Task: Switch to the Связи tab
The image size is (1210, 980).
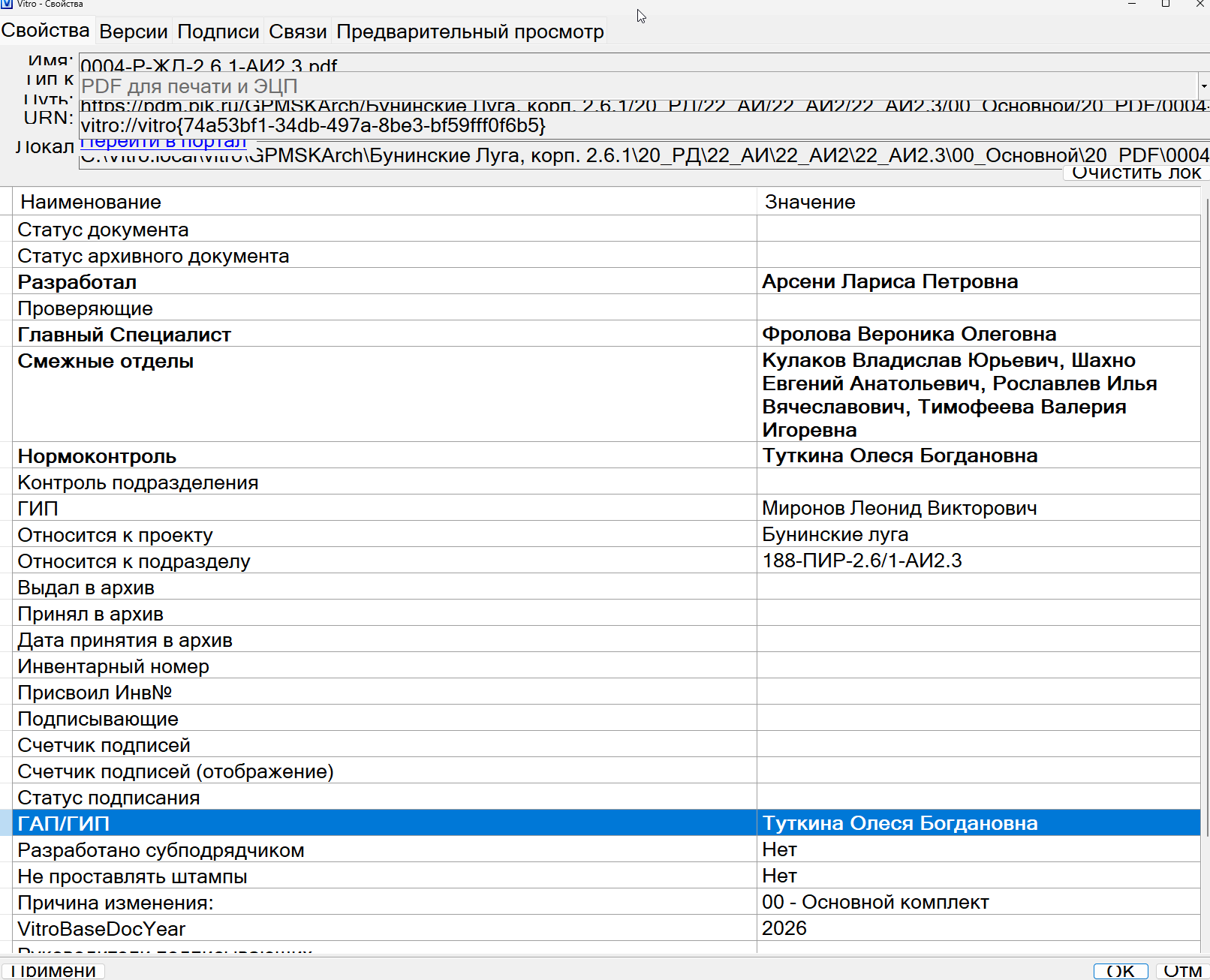Action: [298, 32]
